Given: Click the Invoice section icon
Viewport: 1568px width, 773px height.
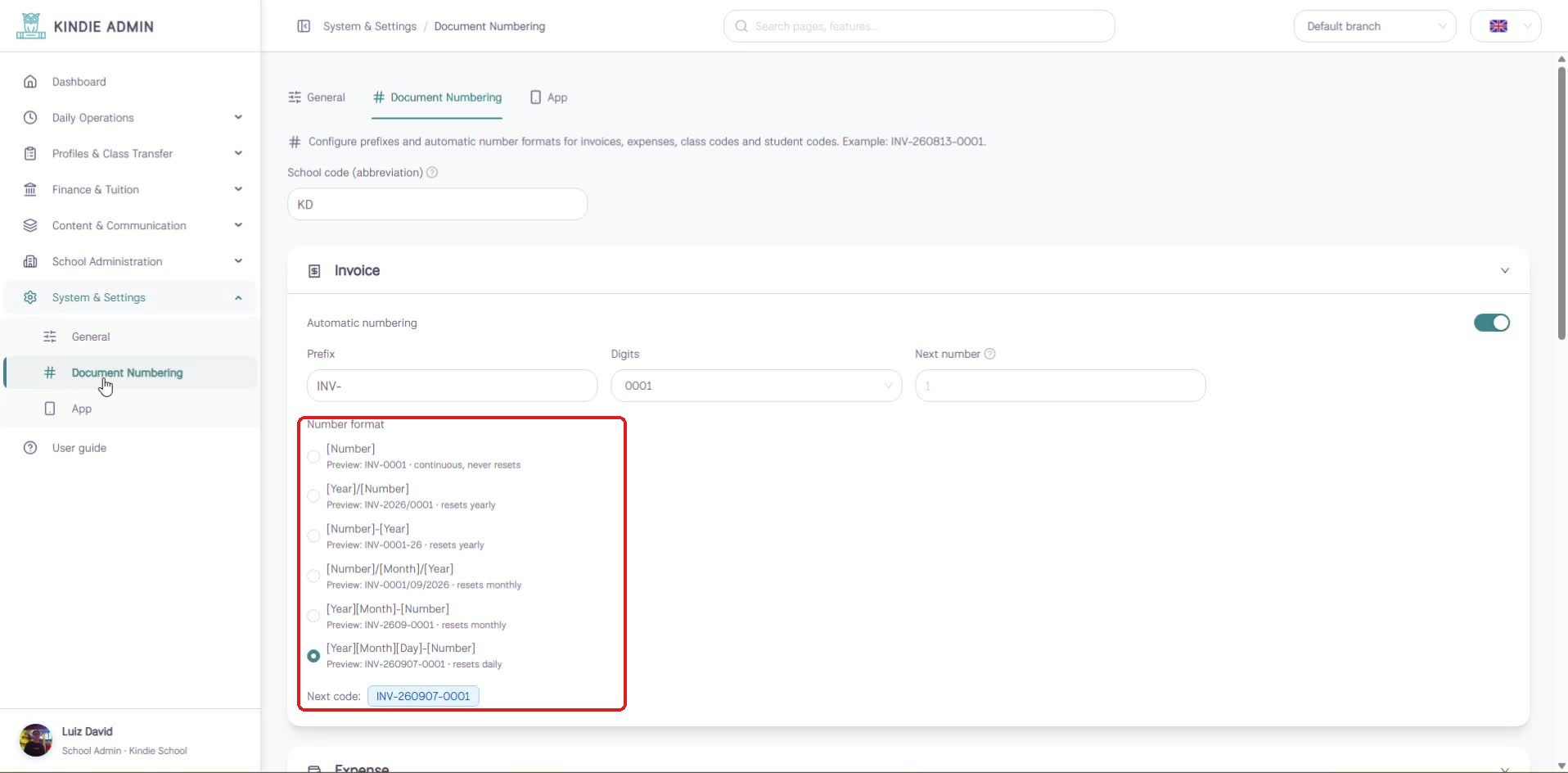Looking at the screenshot, I should point(314,271).
